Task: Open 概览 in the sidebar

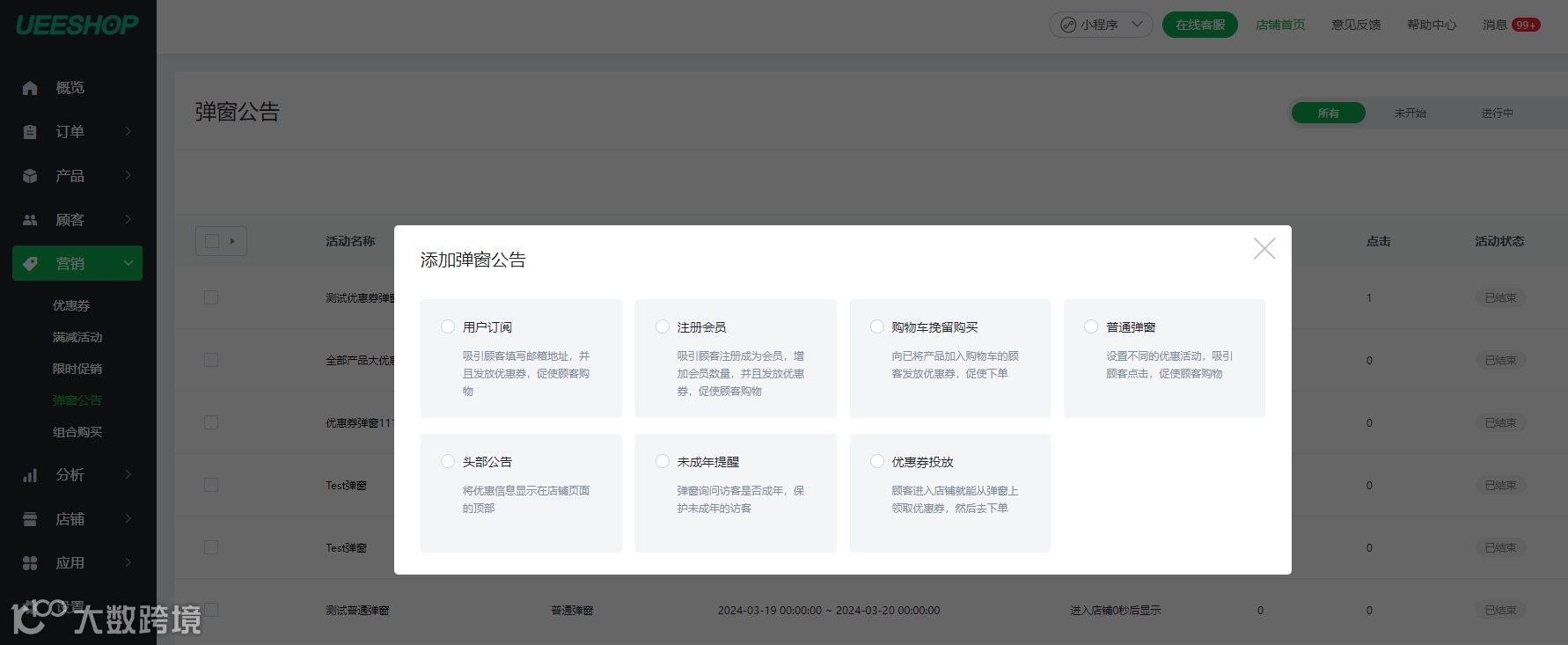Action: (70, 88)
